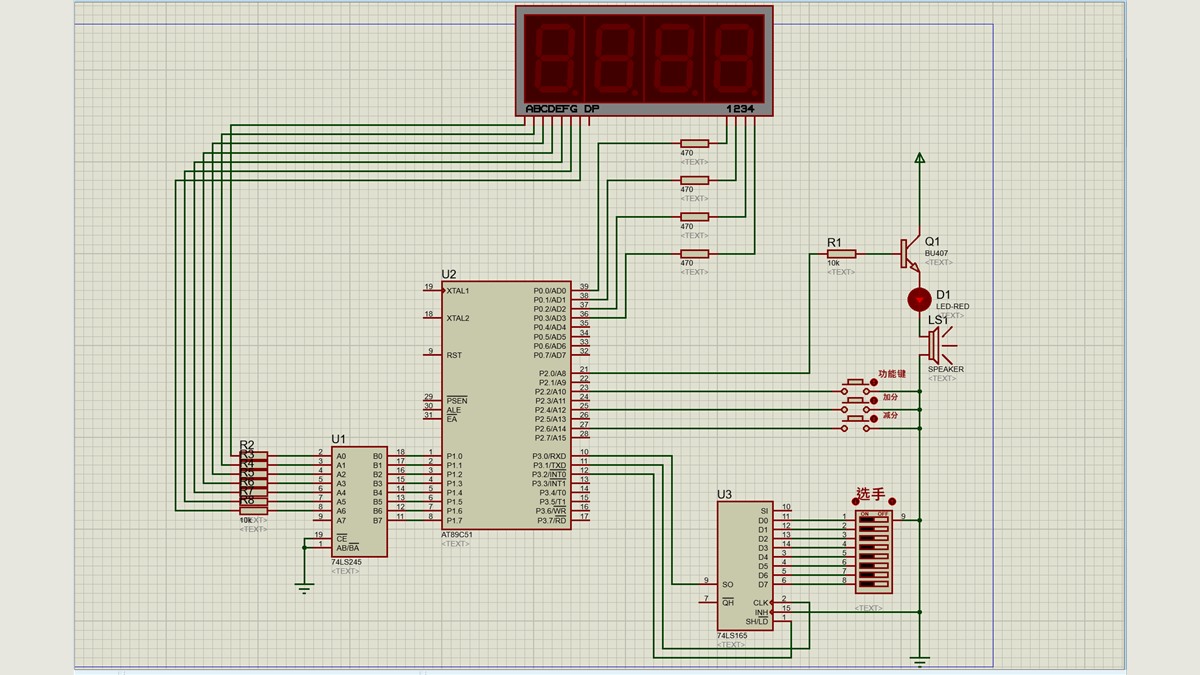Click the D1 LED-RED indicator
Image resolution: width=1200 pixels, height=675 pixels.
pyautogui.click(x=919, y=299)
